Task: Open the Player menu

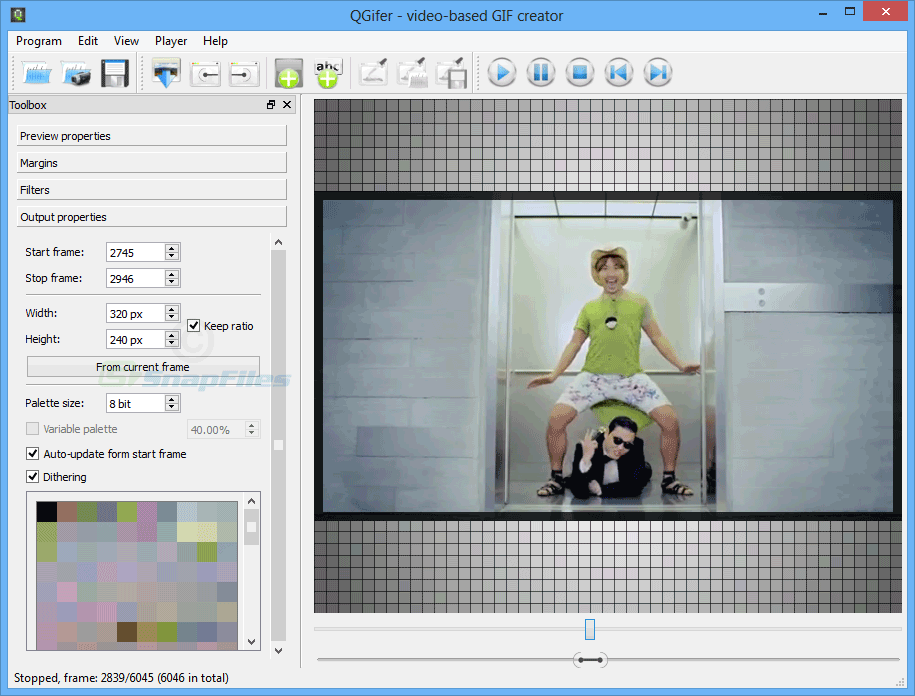Action: click(171, 41)
